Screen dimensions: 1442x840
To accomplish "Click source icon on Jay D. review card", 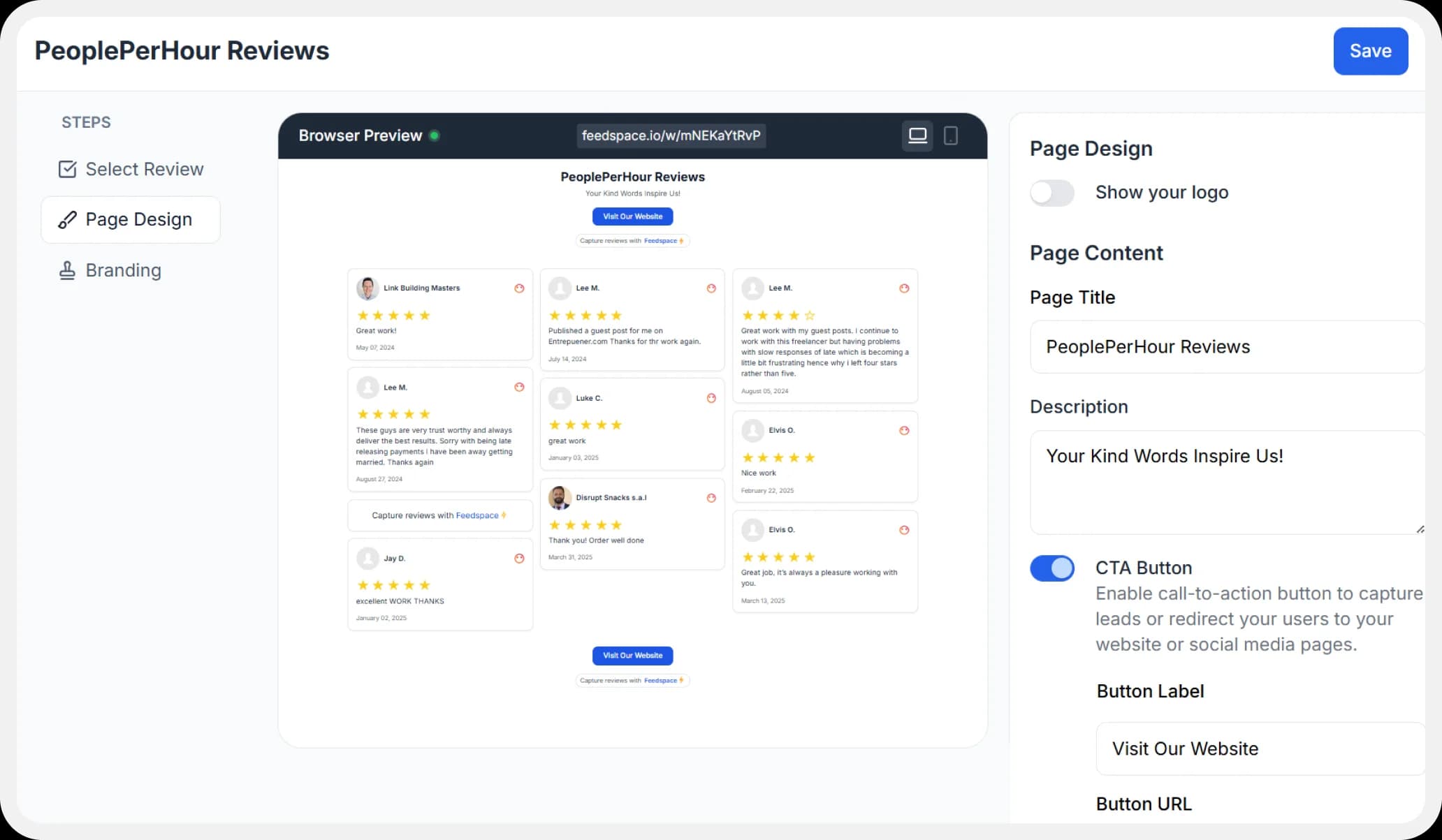I will [519, 559].
